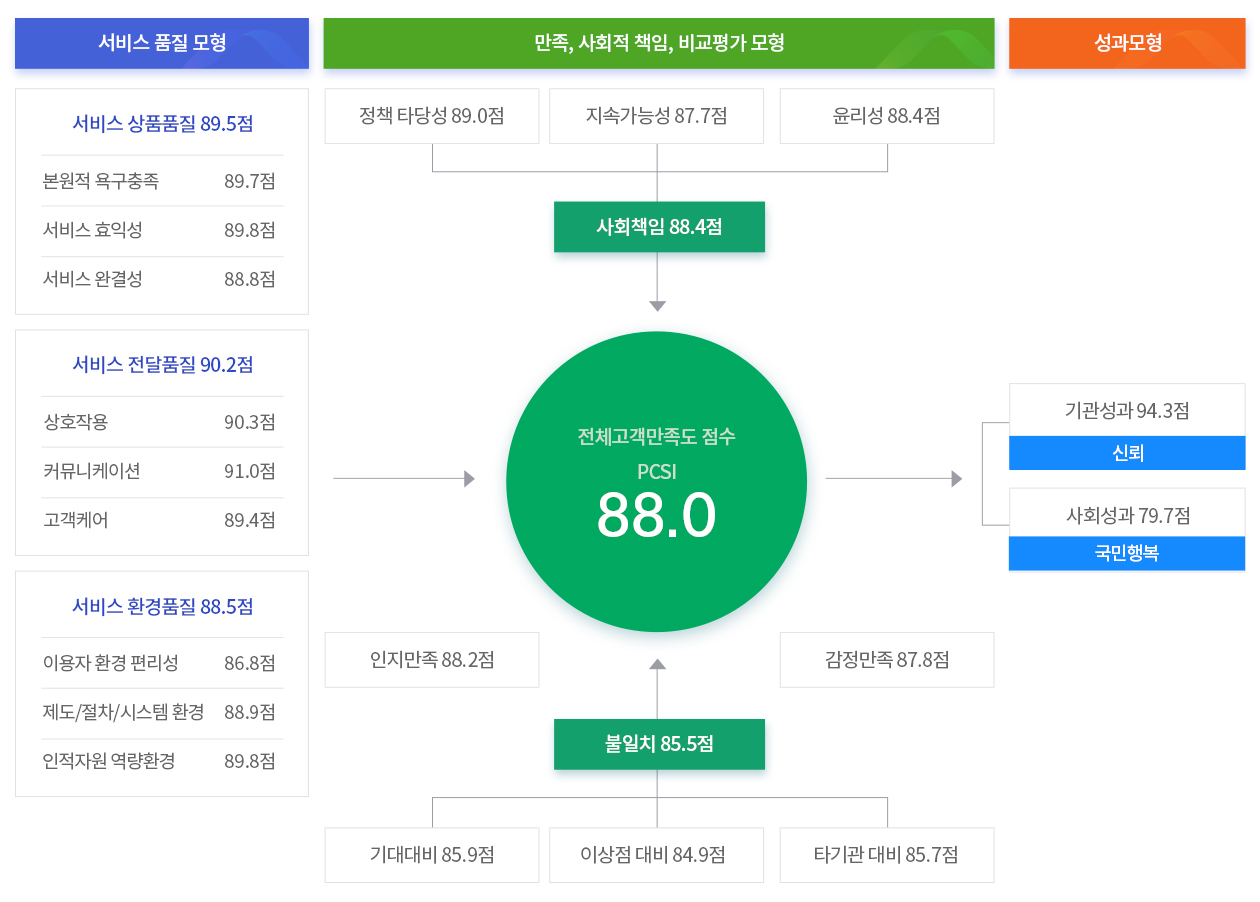Click the 서비스 상품품질 89.5점 heading
Screen dimensions: 1260x902
click(x=162, y=124)
